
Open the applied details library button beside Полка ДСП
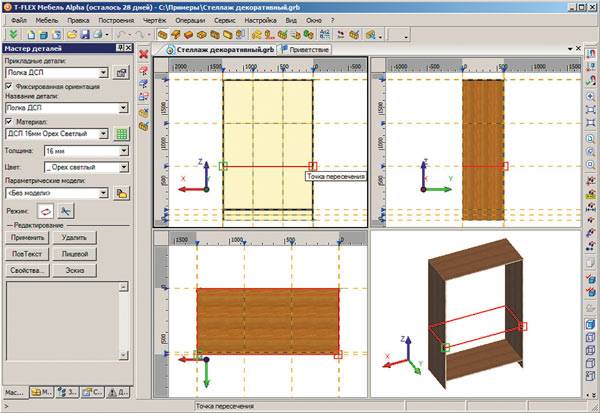[x=121, y=73]
